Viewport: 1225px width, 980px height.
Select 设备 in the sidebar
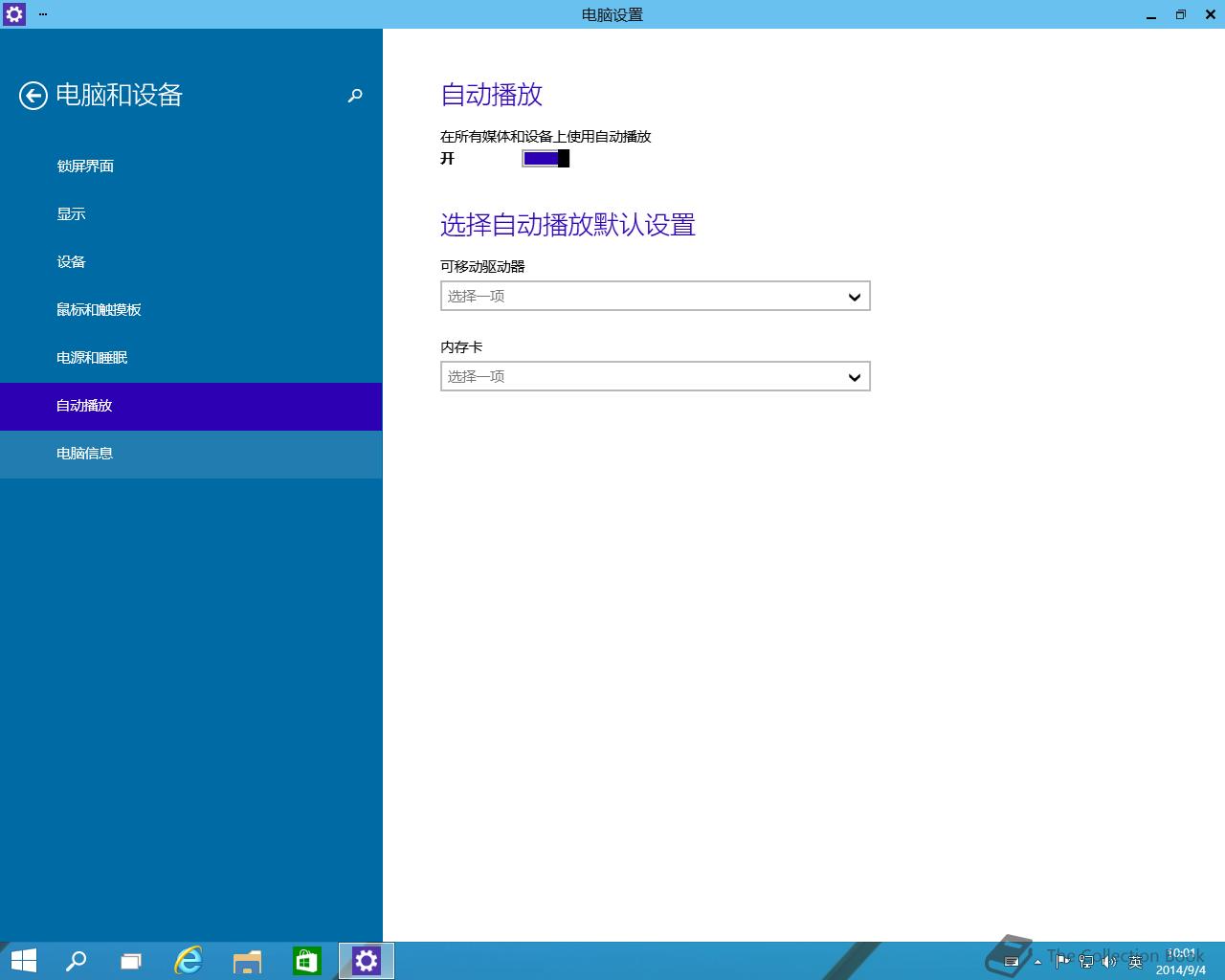point(190,262)
